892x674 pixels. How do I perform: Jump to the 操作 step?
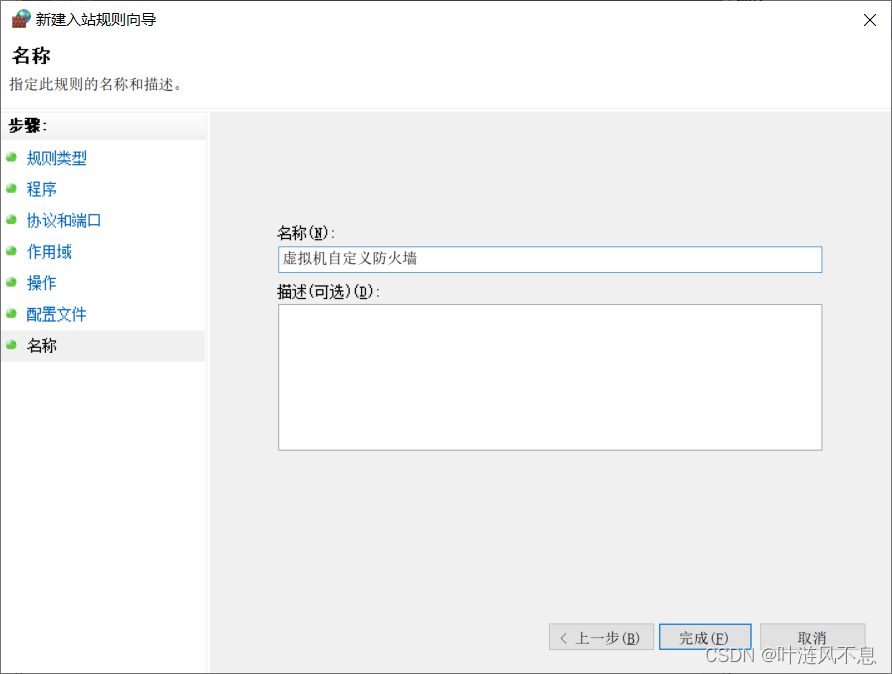(x=42, y=283)
